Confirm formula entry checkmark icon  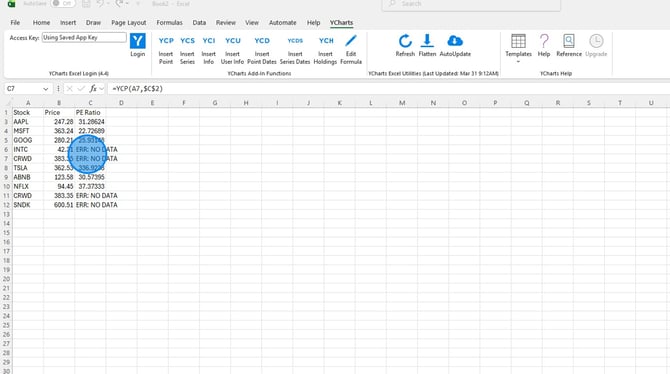pyautogui.click(x=81, y=88)
